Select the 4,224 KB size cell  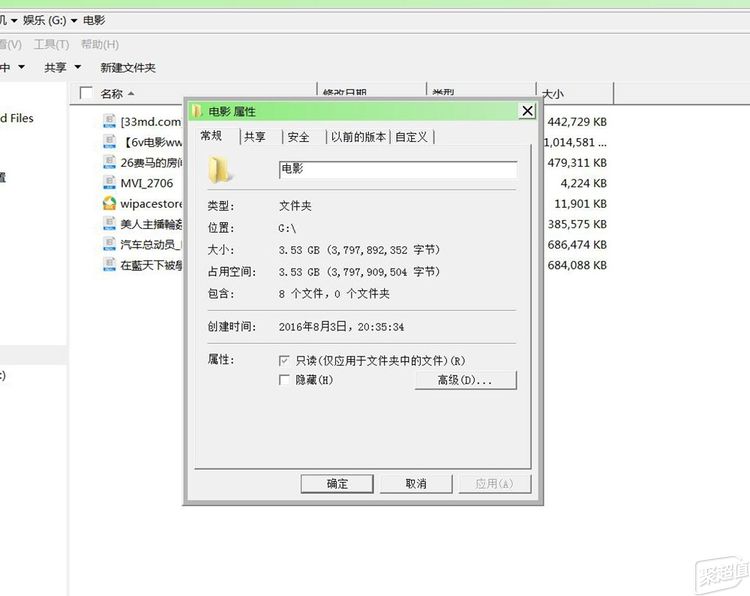pyautogui.click(x=584, y=183)
